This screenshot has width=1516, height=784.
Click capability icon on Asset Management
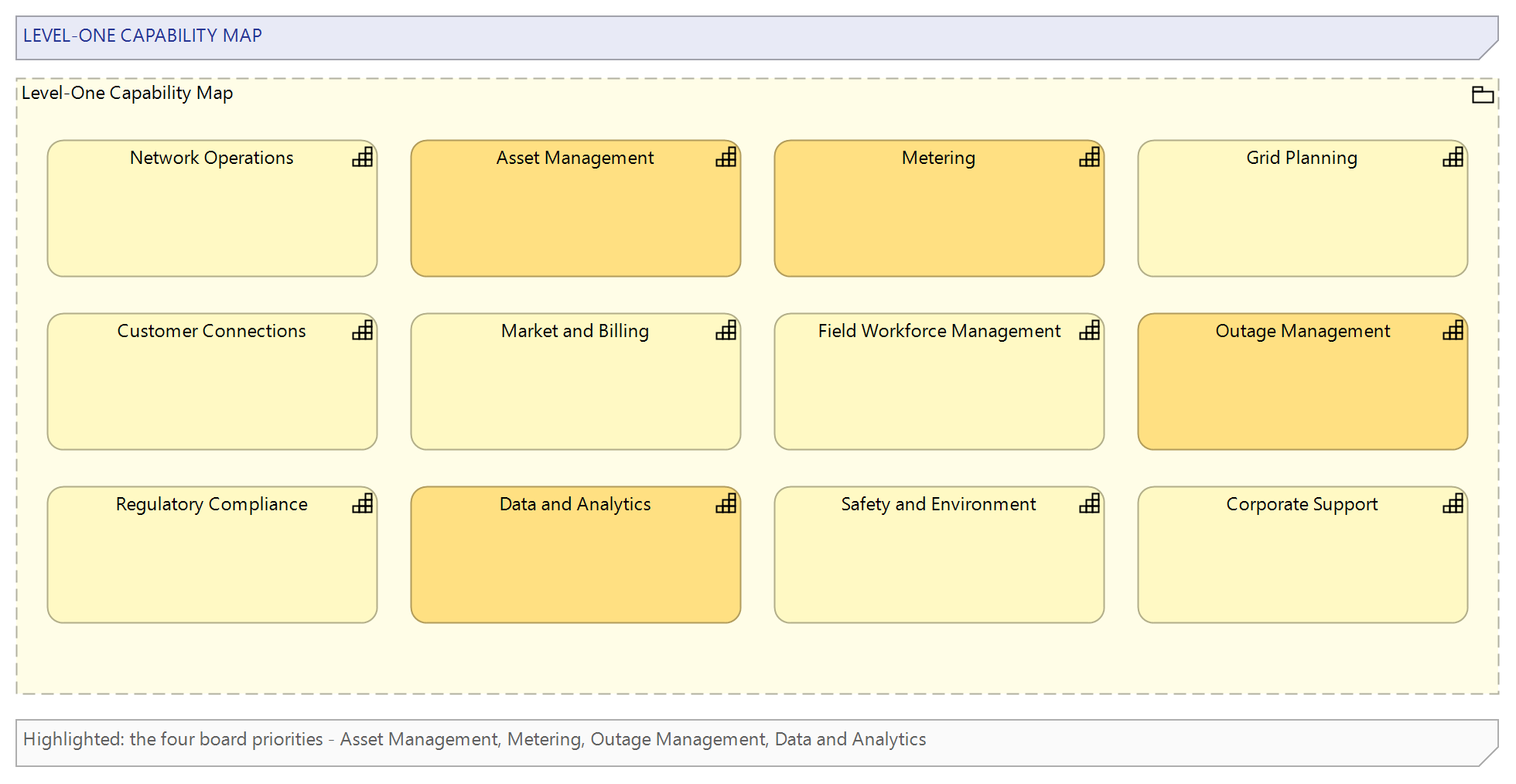(726, 158)
